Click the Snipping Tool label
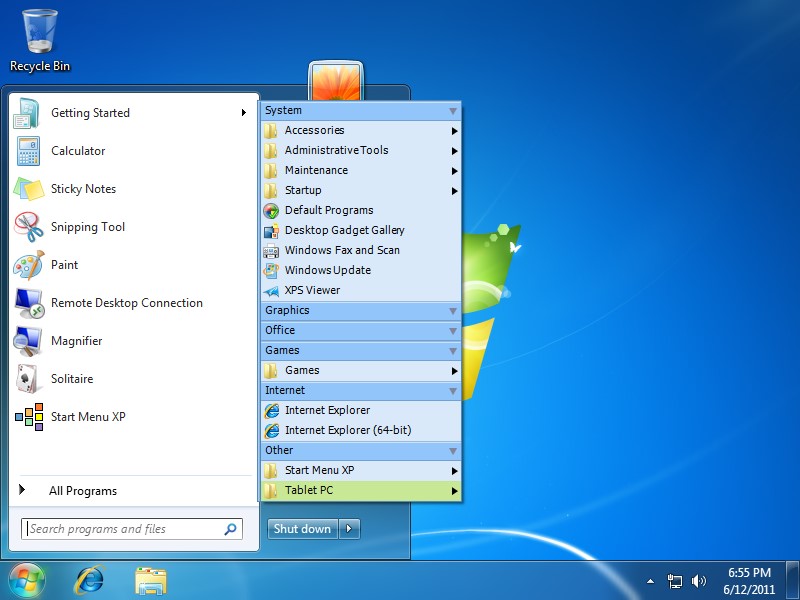800x600 pixels. point(88,227)
